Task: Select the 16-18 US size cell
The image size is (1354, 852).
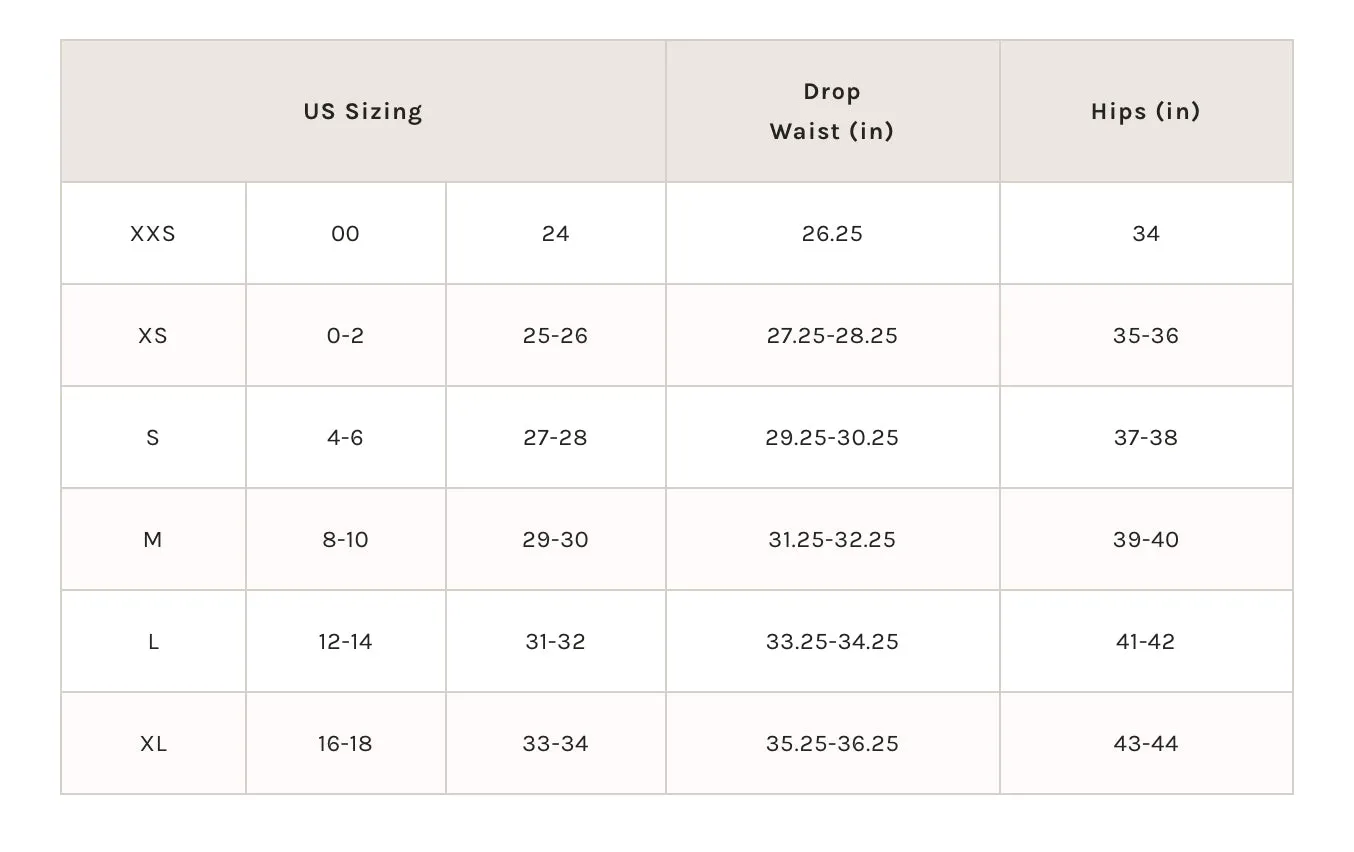Action: pos(346,744)
